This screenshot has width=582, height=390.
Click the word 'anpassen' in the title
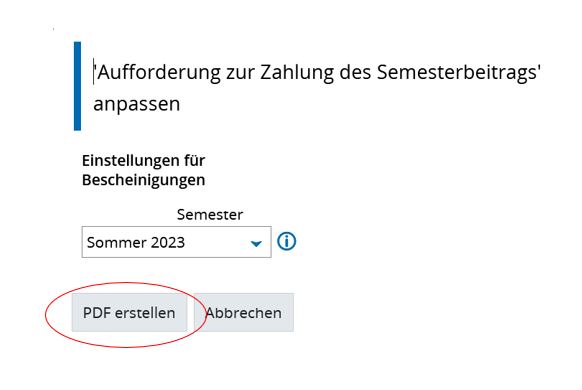click(x=137, y=104)
